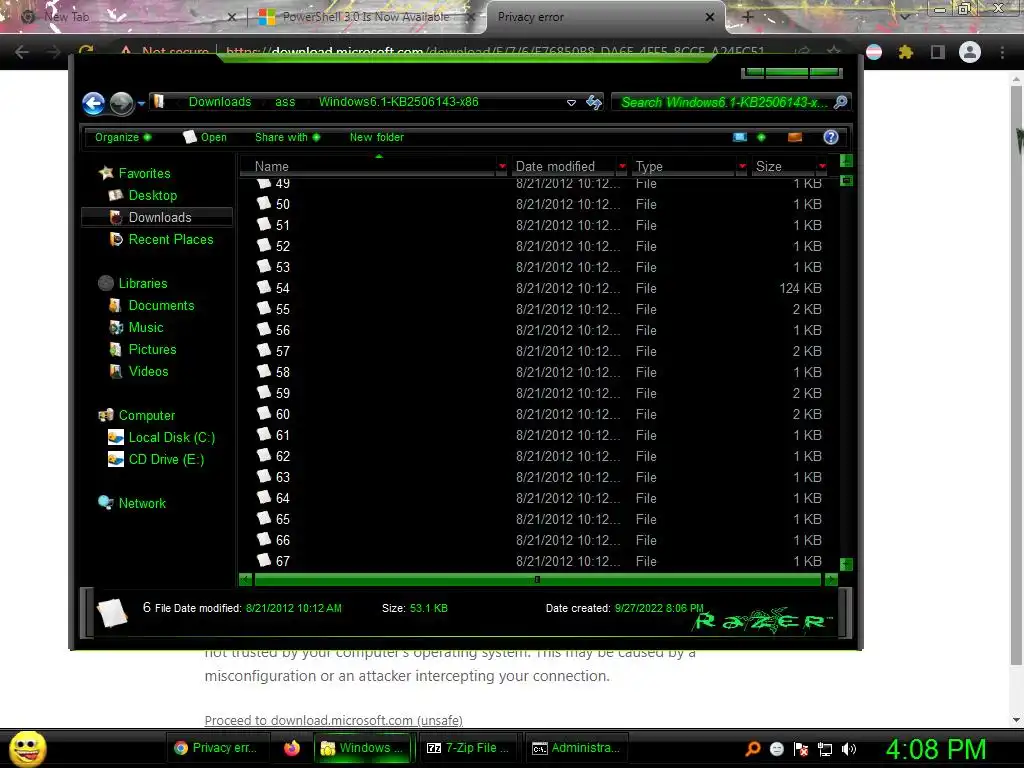Image resolution: width=1024 pixels, height=768 pixels.
Task: Click the smiley Start button
Action: [x=27, y=748]
